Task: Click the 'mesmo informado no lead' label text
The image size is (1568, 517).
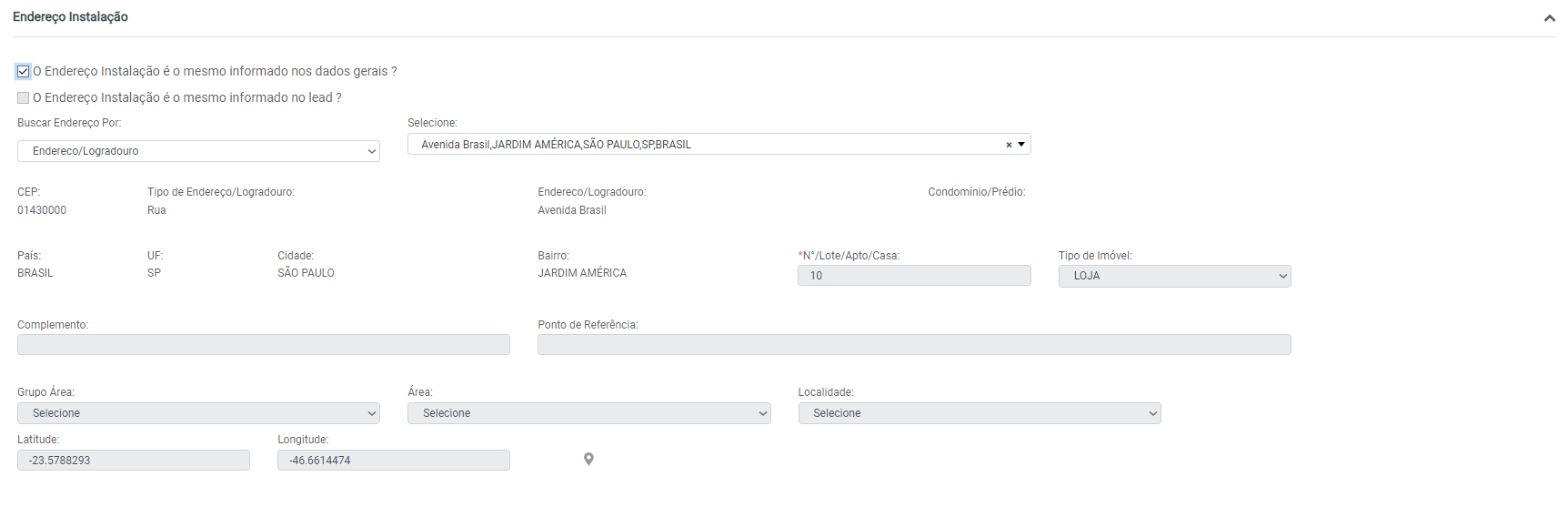Action: click(x=187, y=98)
